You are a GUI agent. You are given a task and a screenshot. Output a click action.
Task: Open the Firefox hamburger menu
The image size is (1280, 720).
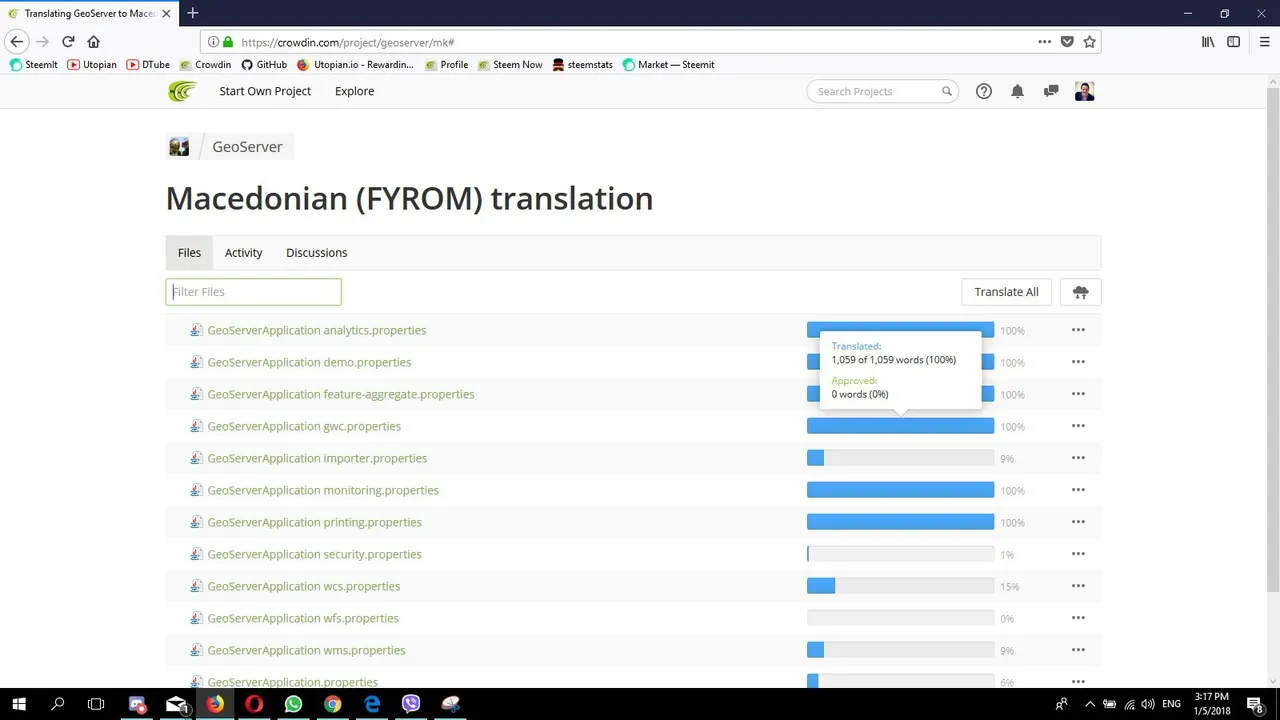(1264, 42)
